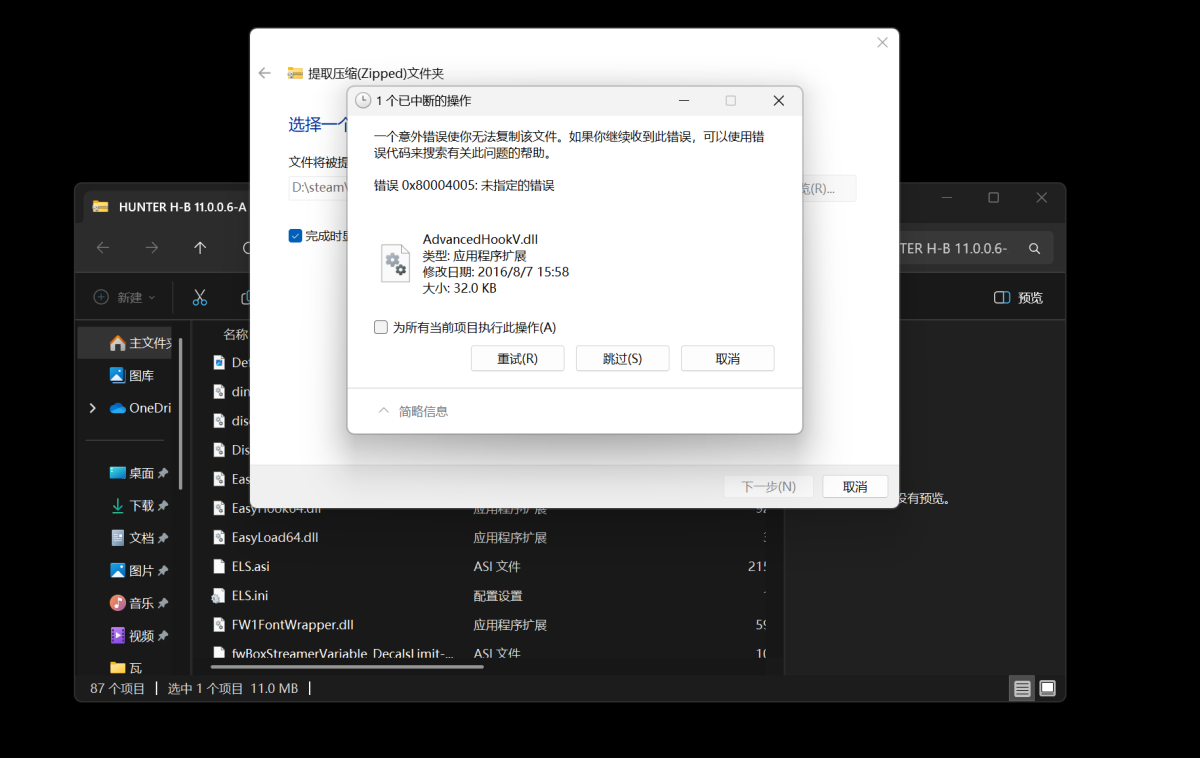Image resolution: width=1200 pixels, height=758 pixels.
Task: Select the AdvancedHookV.dll file icon in dialog
Action: click(x=395, y=263)
